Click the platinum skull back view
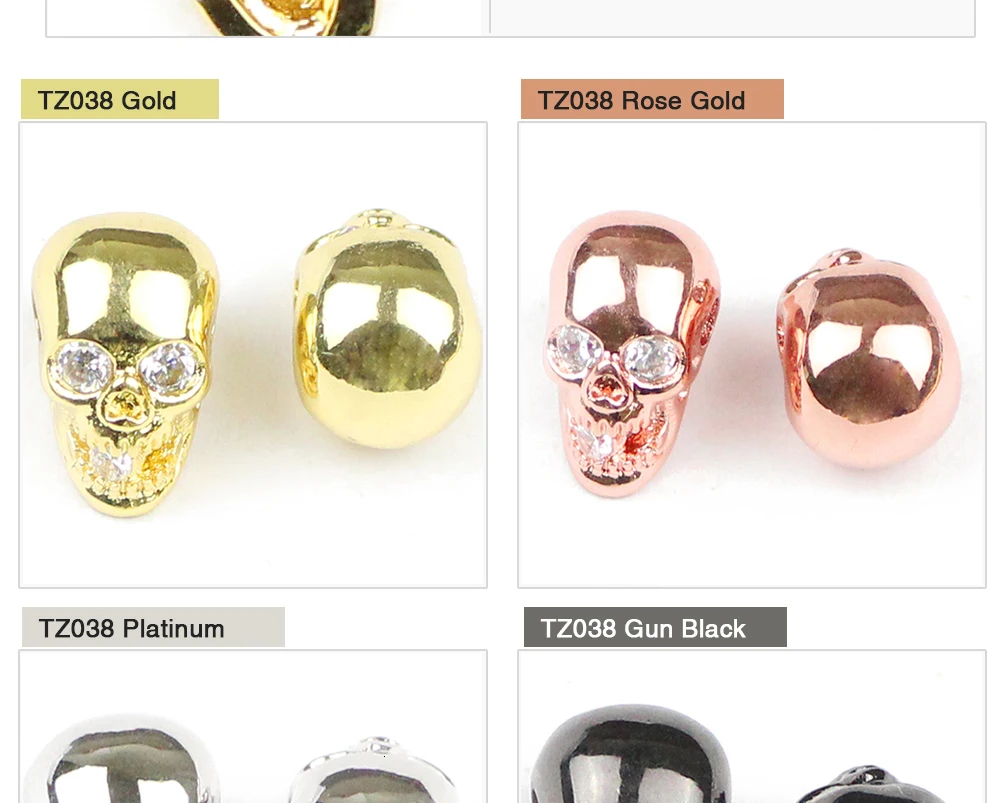 (x=373, y=770)
